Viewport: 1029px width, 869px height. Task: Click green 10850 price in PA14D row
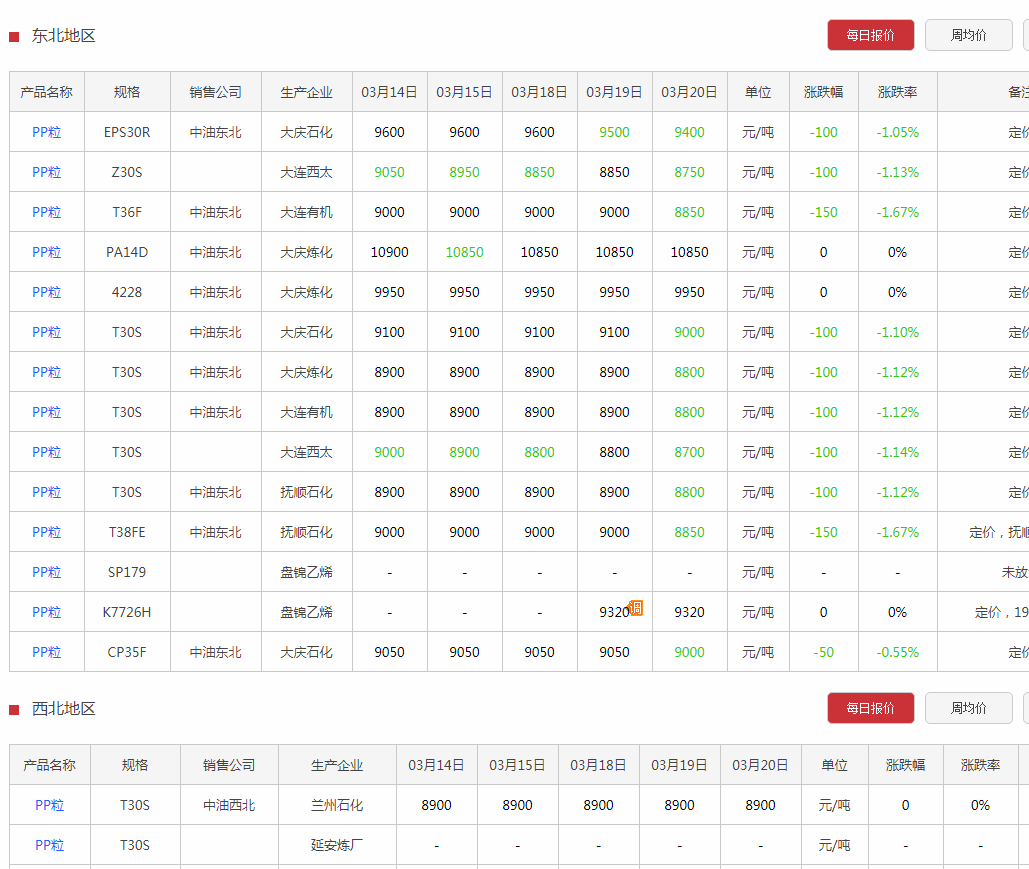pos(465,252)
